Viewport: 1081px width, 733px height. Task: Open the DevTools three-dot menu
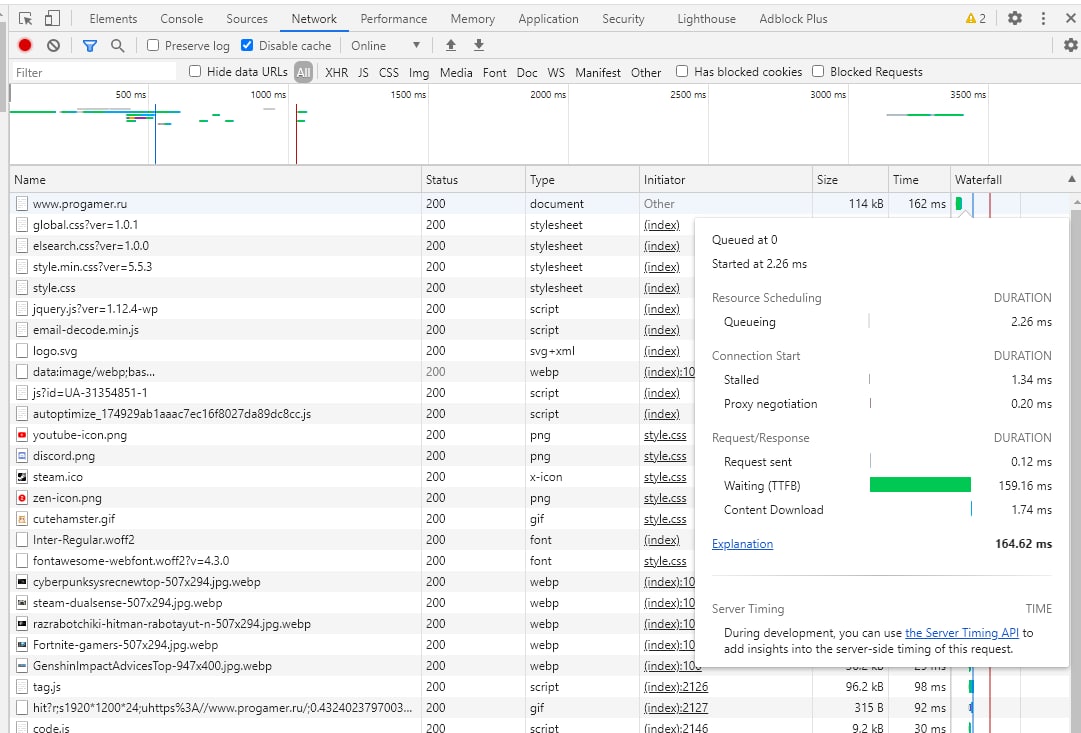(1043, 18)
